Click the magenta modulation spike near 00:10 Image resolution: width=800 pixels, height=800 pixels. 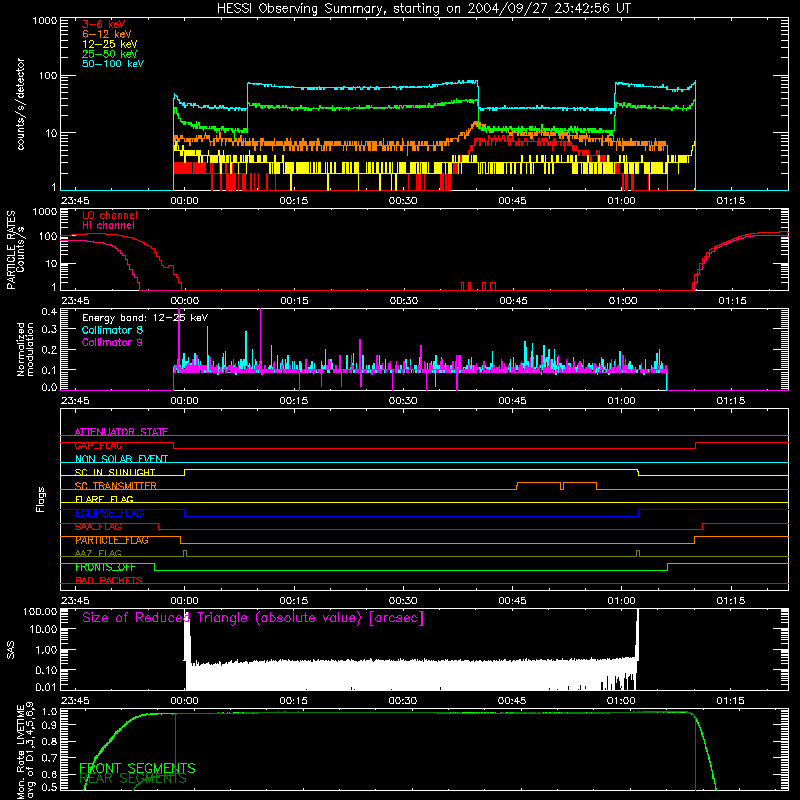coord(261,339)
